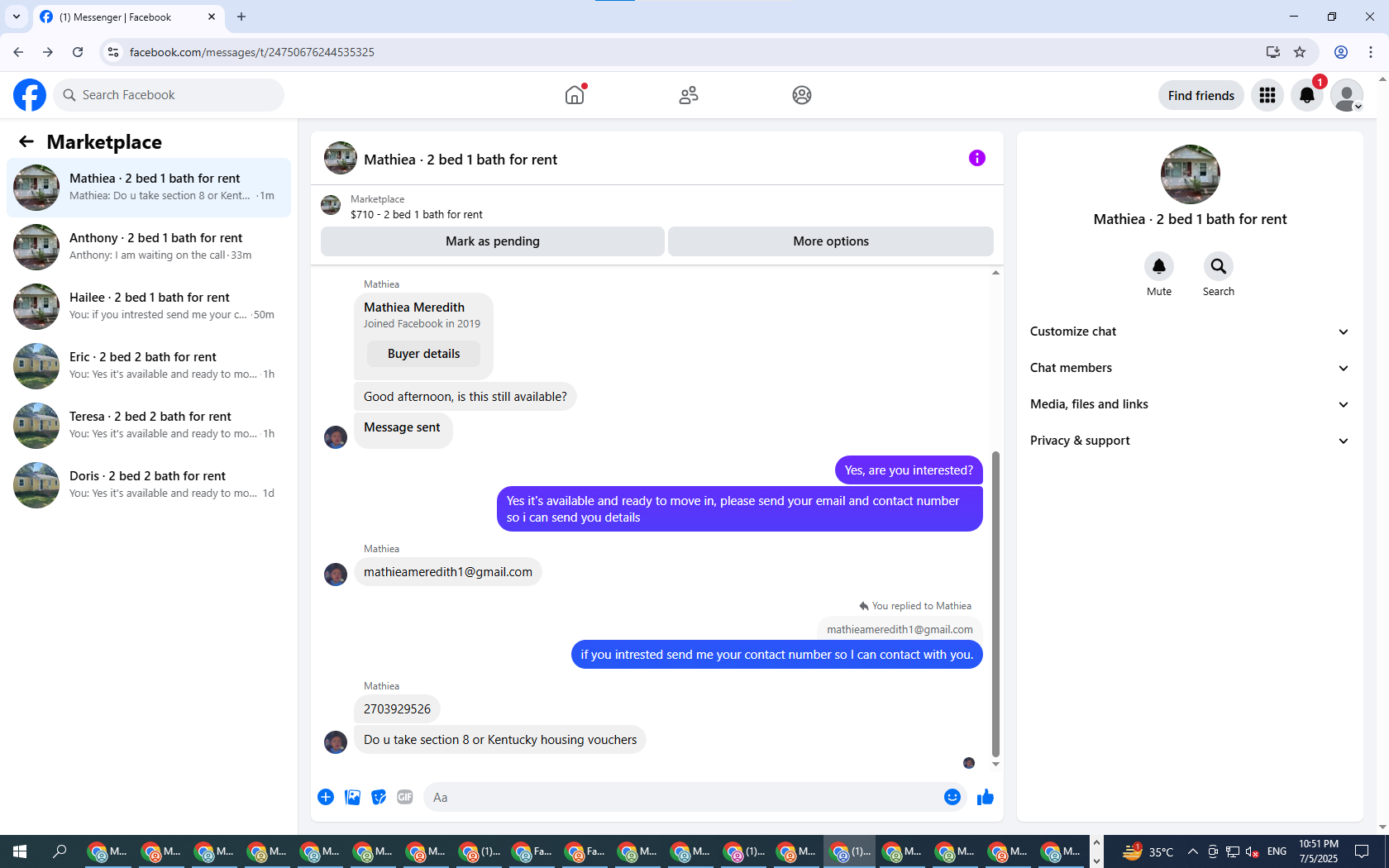Screen dimensions: 1389x868
Task: Show hidden system tray icons
Action: click(x=1192, y=851)
